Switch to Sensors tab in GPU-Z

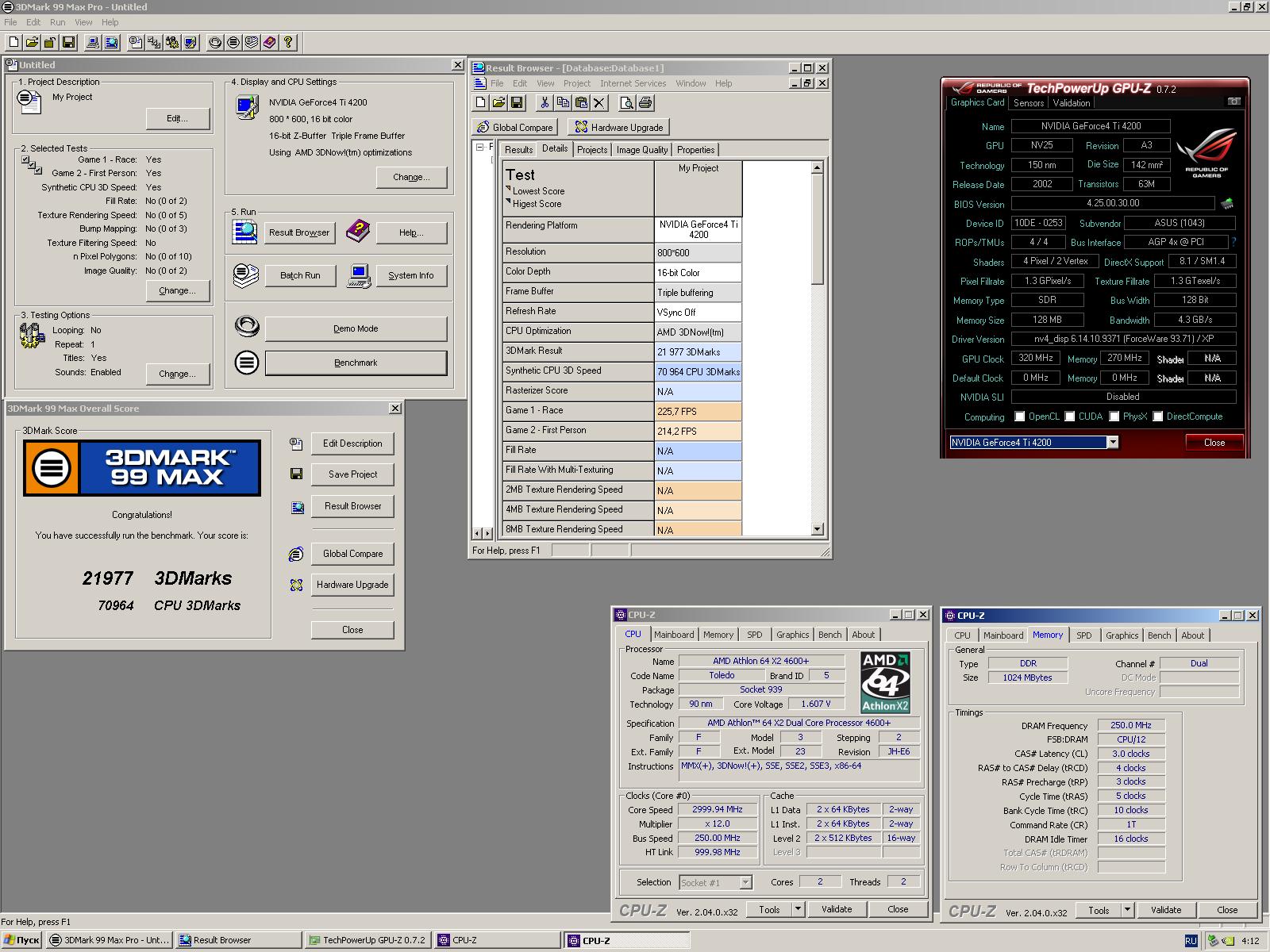click(1029, 103)
